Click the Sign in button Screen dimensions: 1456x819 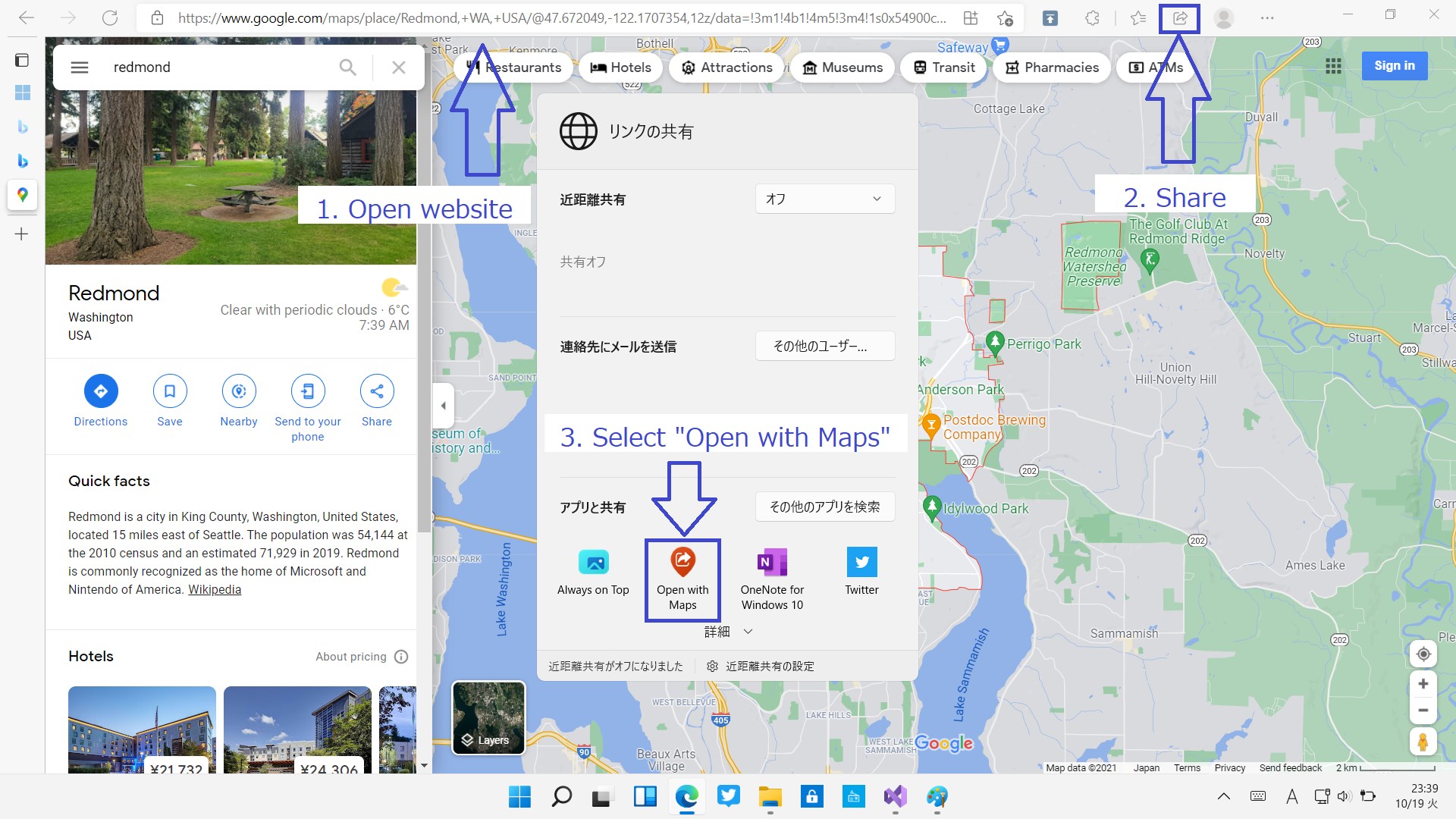(1394, 66)
